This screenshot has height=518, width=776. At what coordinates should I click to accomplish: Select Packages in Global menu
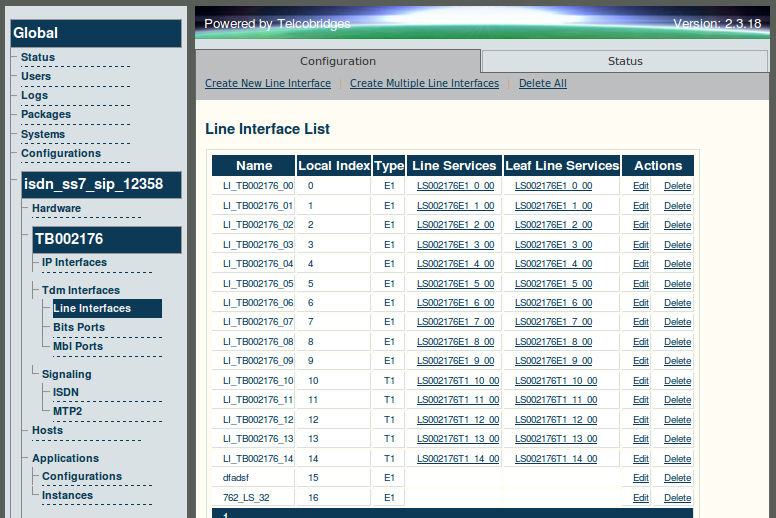pyautogui.click(x=46, y=114)
